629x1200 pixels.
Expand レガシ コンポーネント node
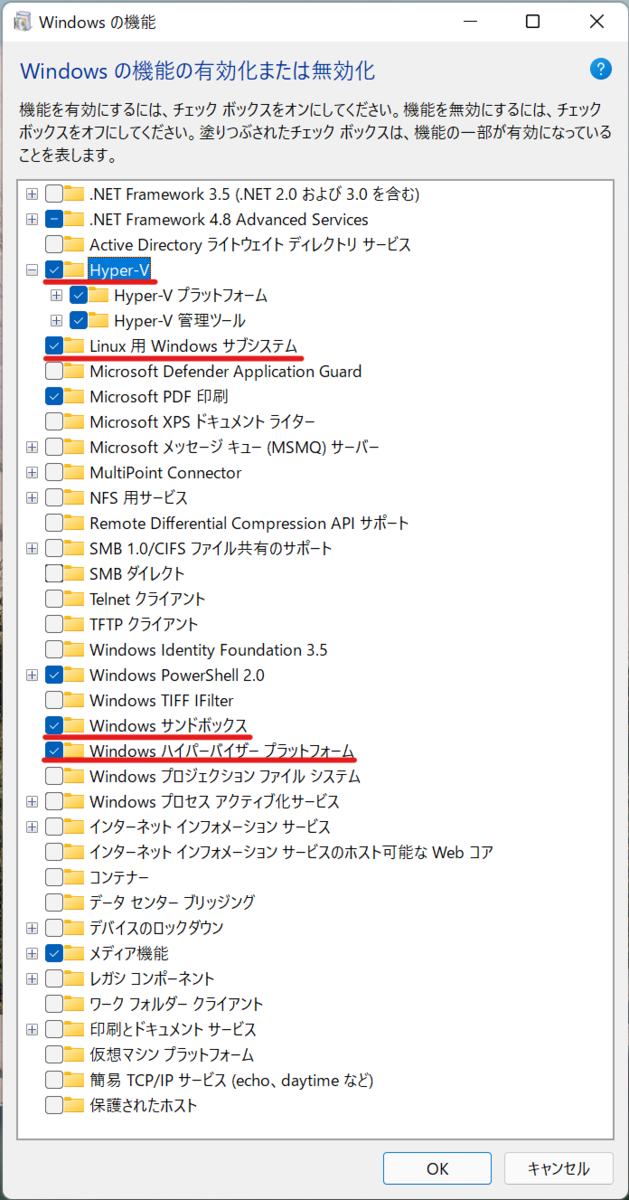click(x=32, y=978)
